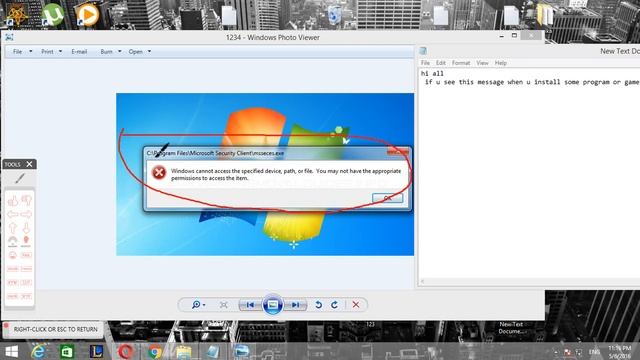Viewport: 640px width, 360px height.
Task: Select the 'New Text Docume...' desktop file label
Action: pos(511,328)
